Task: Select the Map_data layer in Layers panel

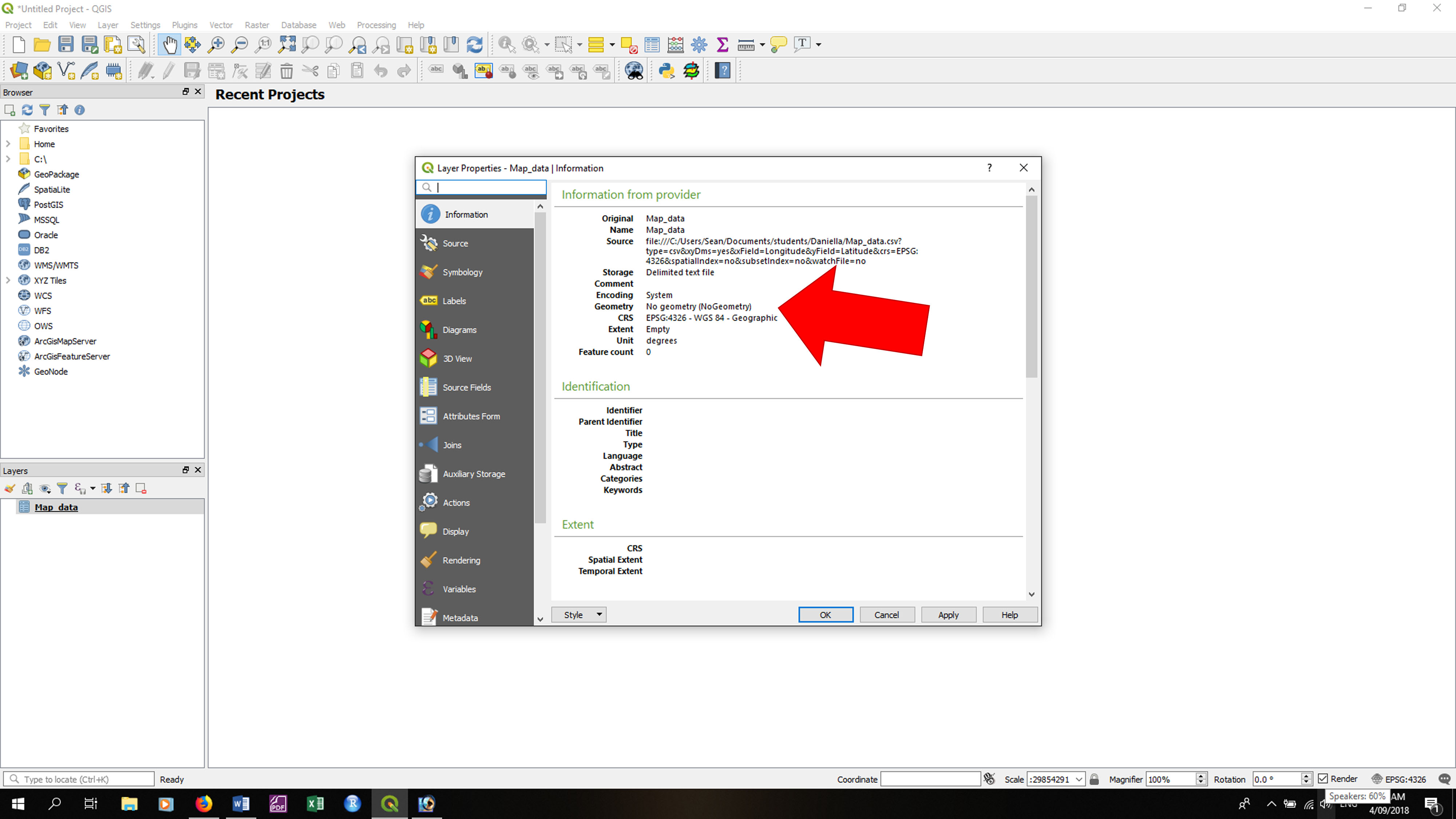Action: tap(102, 507)
